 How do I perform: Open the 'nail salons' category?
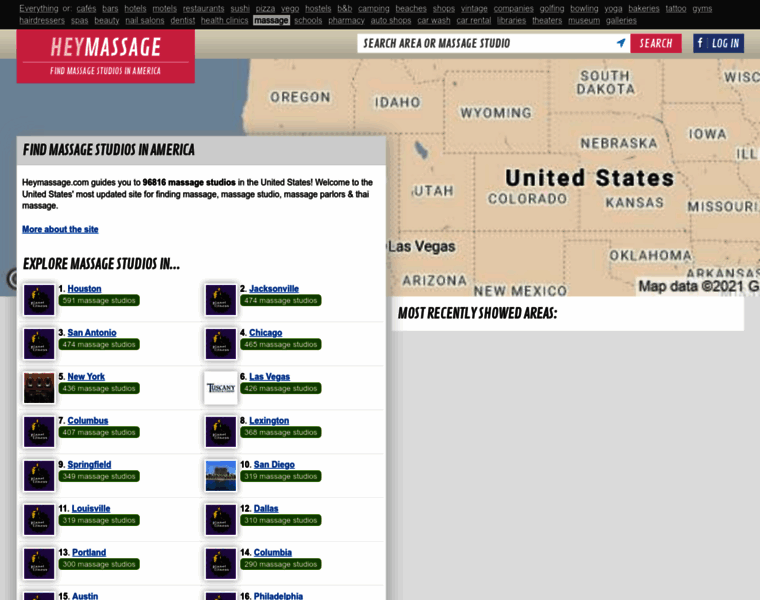tap(145, 20)
